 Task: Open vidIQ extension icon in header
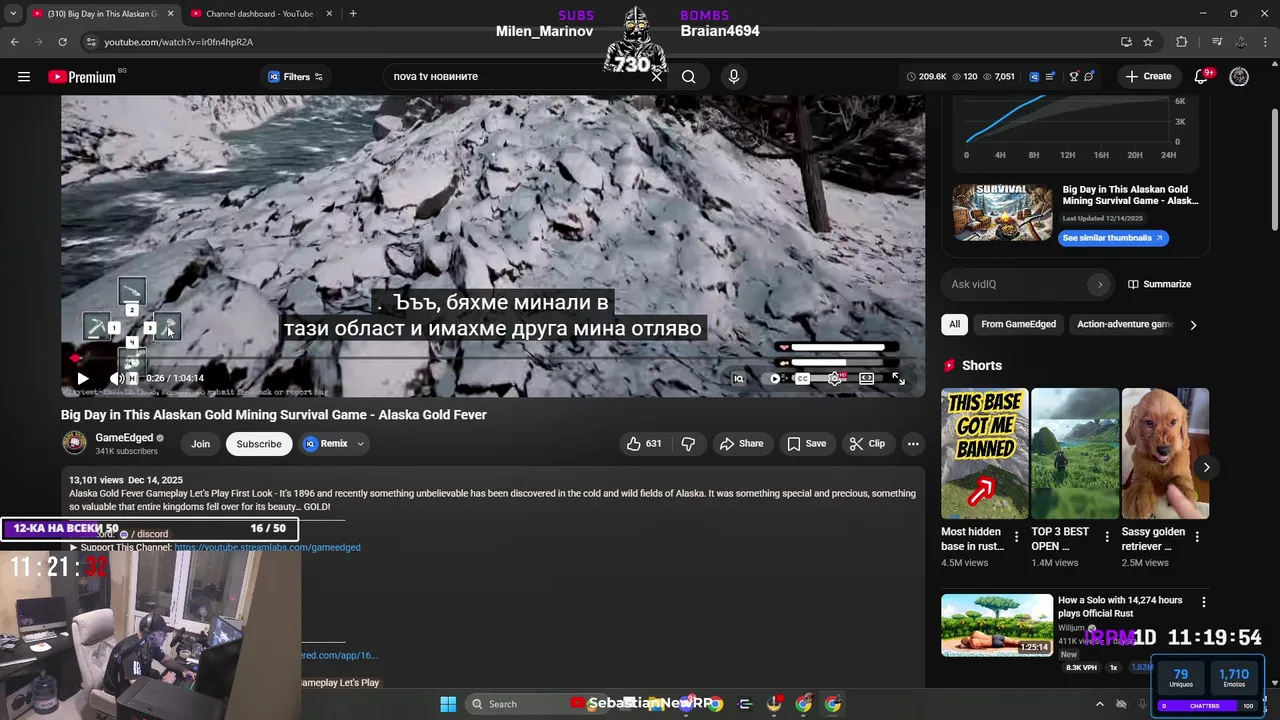tap(1035, 76)
